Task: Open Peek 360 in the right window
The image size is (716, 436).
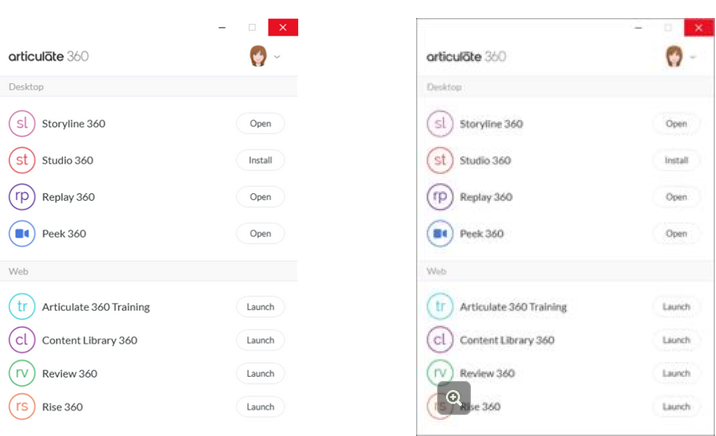Action: [676, 233]
